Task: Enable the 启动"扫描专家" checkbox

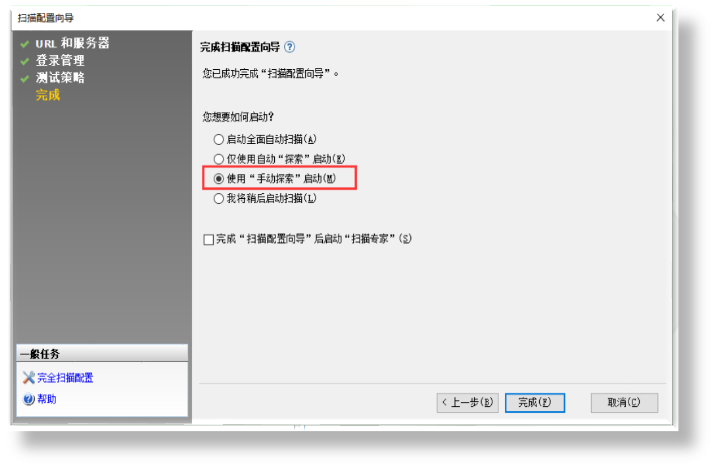Action: click(209, 239)
